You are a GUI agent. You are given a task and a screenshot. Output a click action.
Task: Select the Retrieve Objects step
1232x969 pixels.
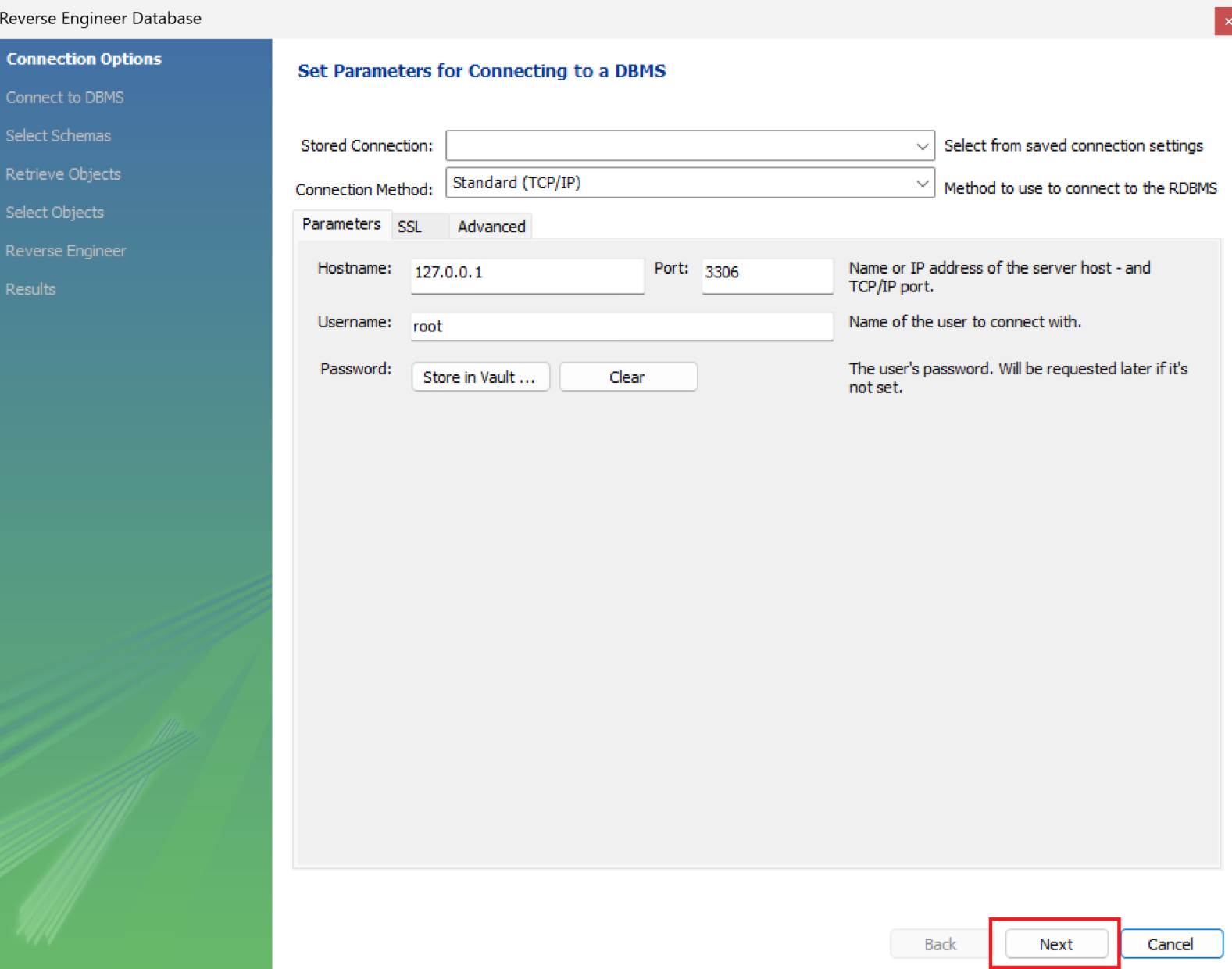point(63,174)
